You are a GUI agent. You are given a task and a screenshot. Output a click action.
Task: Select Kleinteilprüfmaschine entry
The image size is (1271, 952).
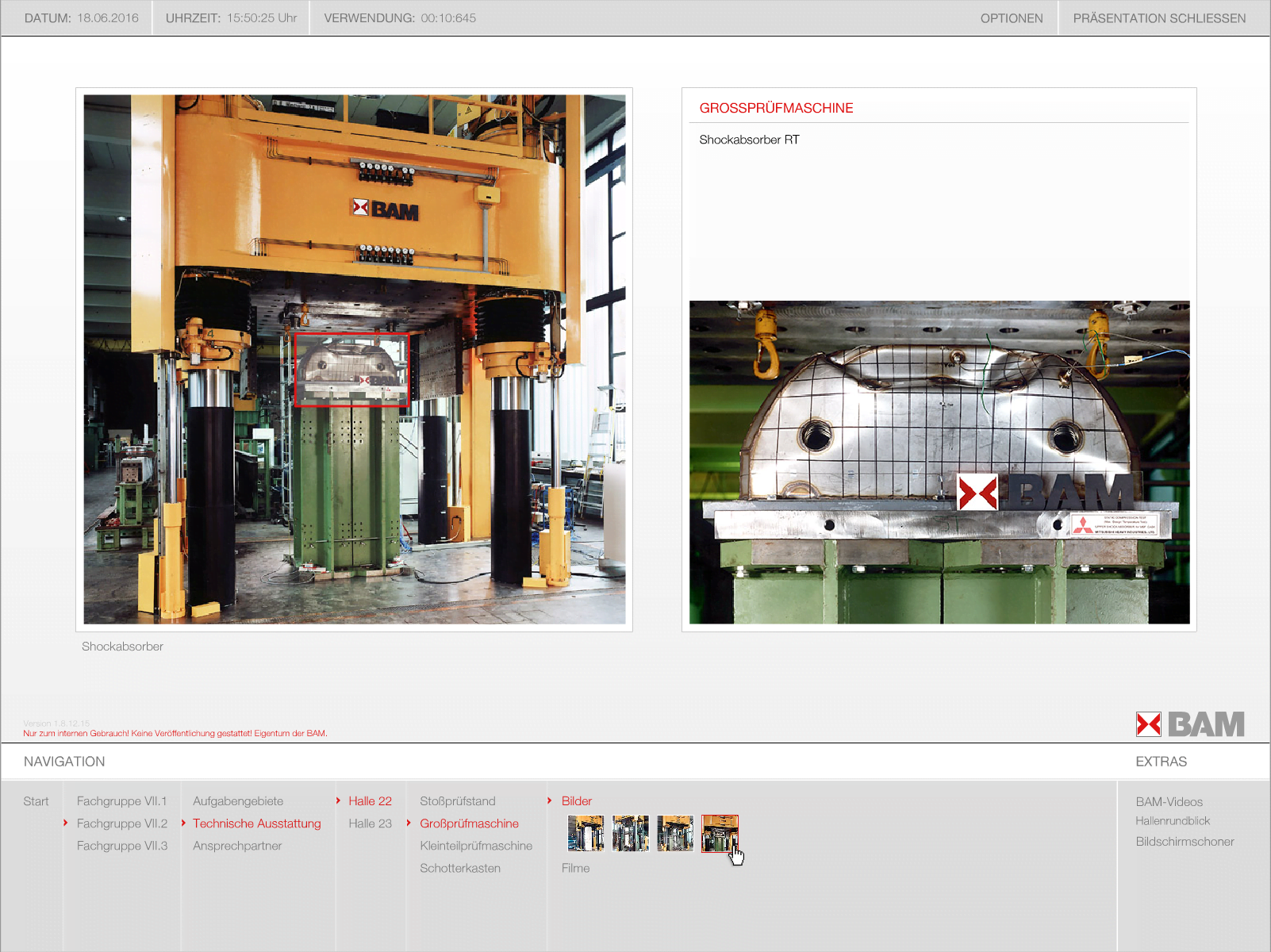[476, 846]
